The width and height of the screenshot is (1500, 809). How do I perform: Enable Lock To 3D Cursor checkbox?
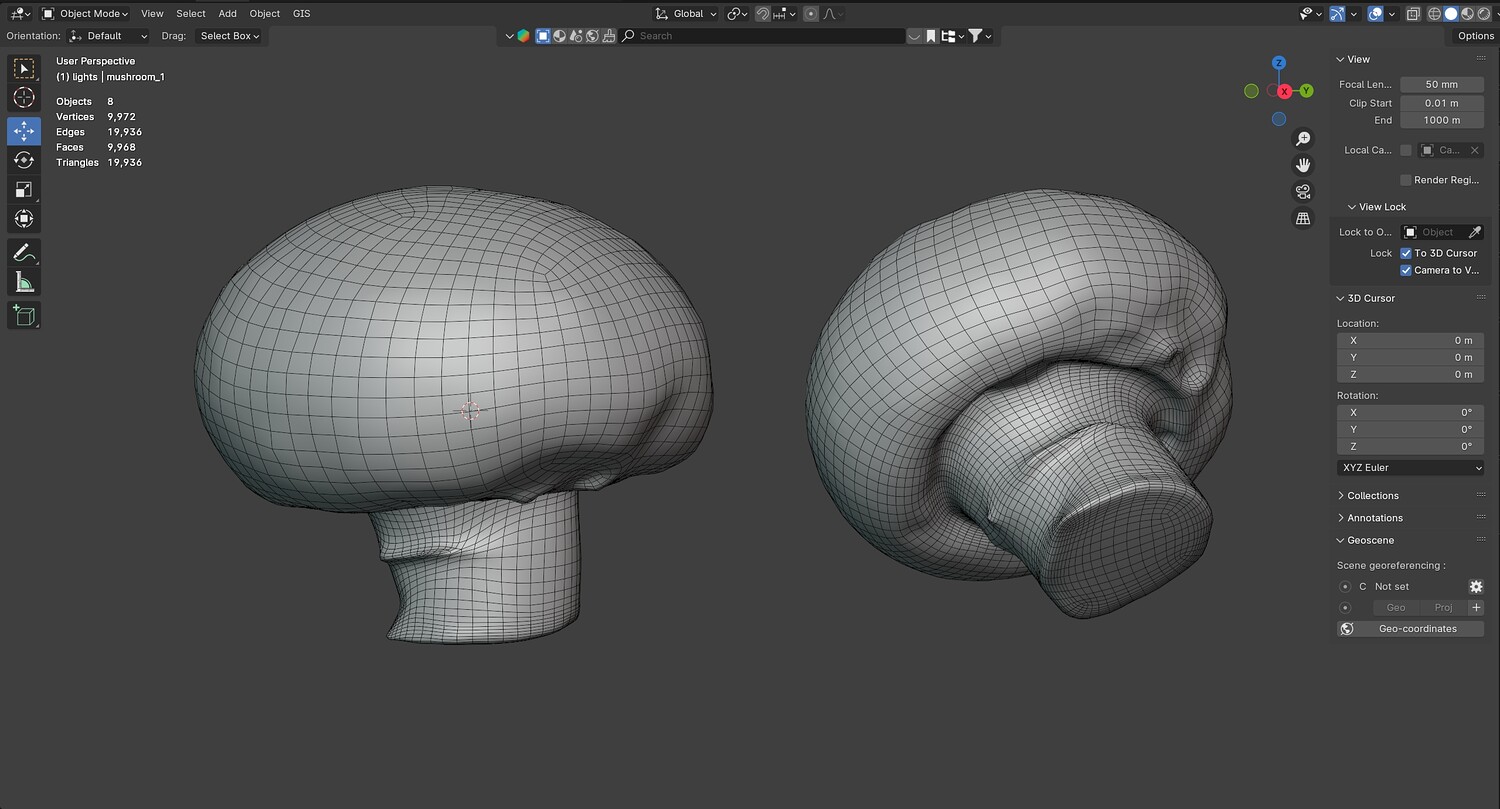(1406, 253)
